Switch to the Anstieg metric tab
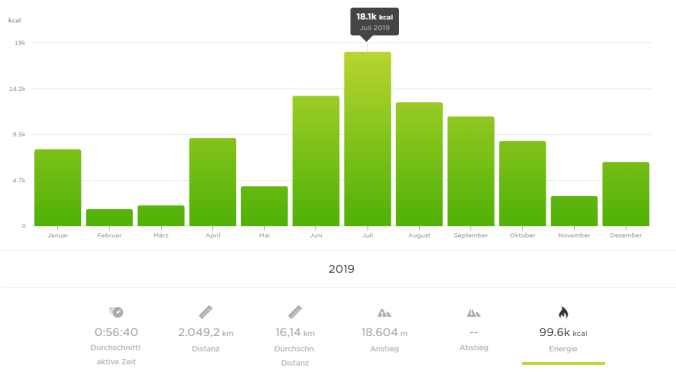 tap(384, 330)
